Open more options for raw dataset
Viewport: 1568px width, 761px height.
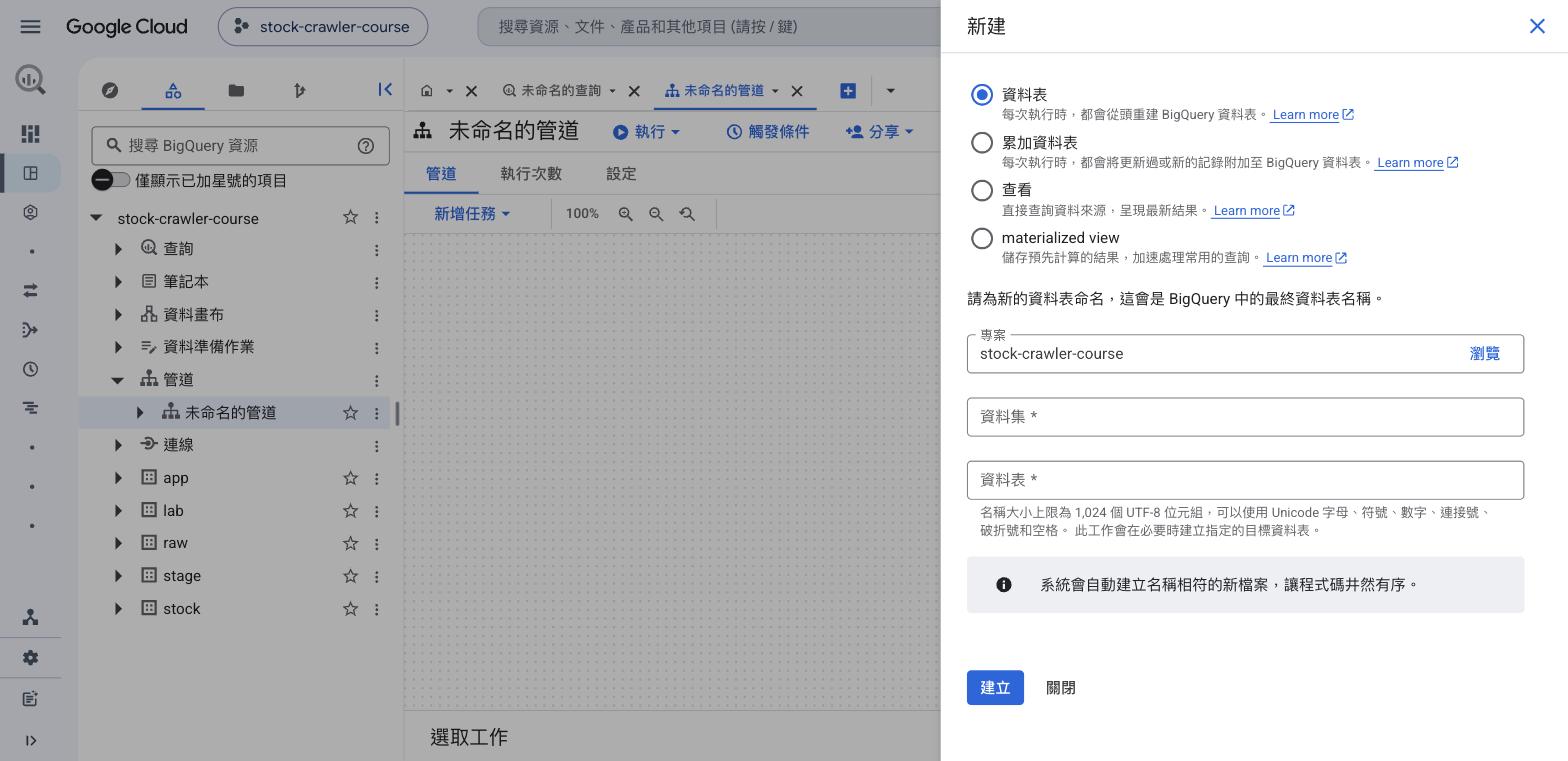point(376,543)
